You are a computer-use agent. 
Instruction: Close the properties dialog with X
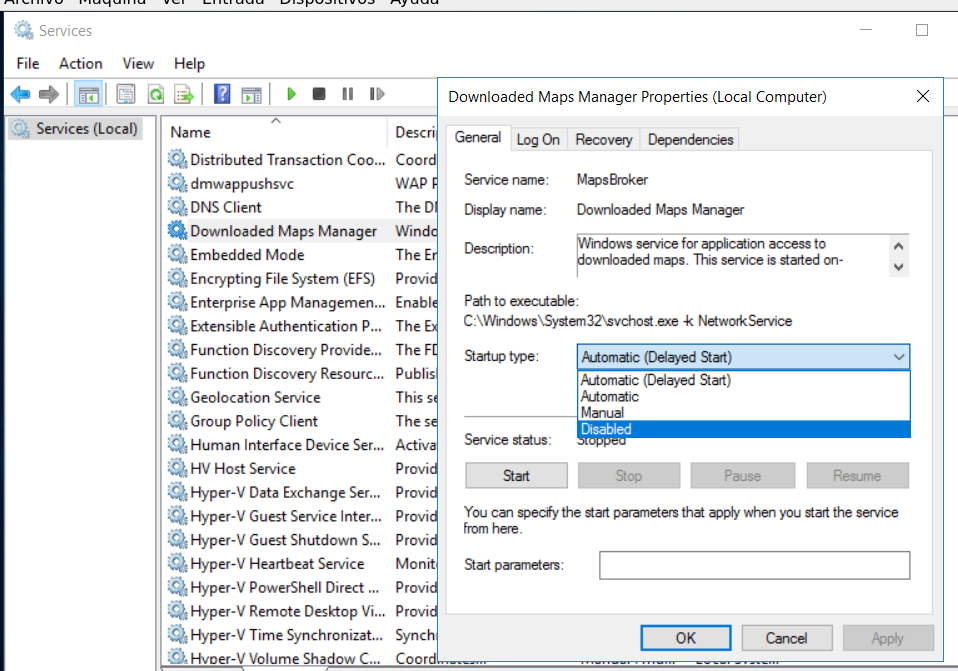923,96
